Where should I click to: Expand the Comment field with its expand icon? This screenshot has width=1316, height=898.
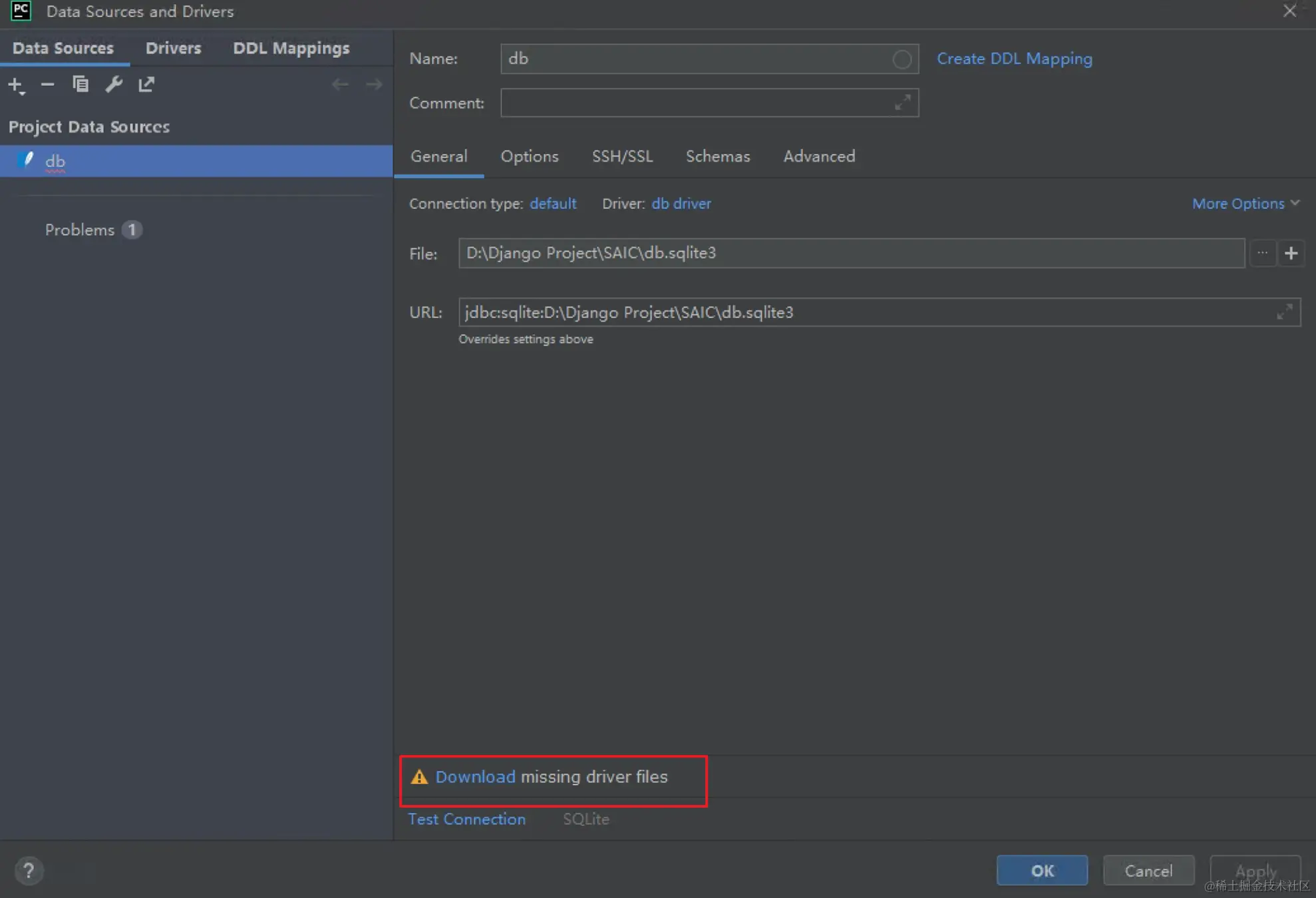pos(902,103)
